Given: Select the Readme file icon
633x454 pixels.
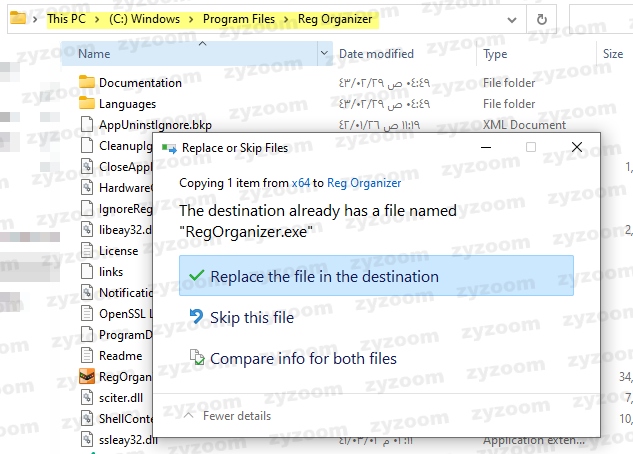Looking at the screenshot, I should [87, 355].
